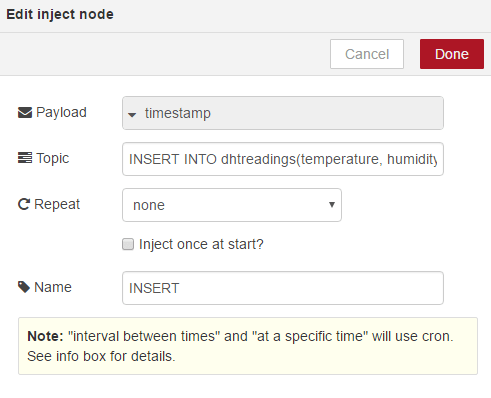Expand the Repeat dropdown showing none
Image resolution: width=491 pixels, height=398 pixels.
click(x=232, y=205)
